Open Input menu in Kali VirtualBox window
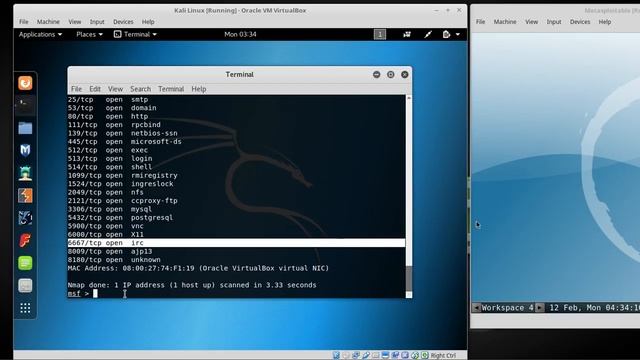 pyautogui.click(x=97, y=22)
